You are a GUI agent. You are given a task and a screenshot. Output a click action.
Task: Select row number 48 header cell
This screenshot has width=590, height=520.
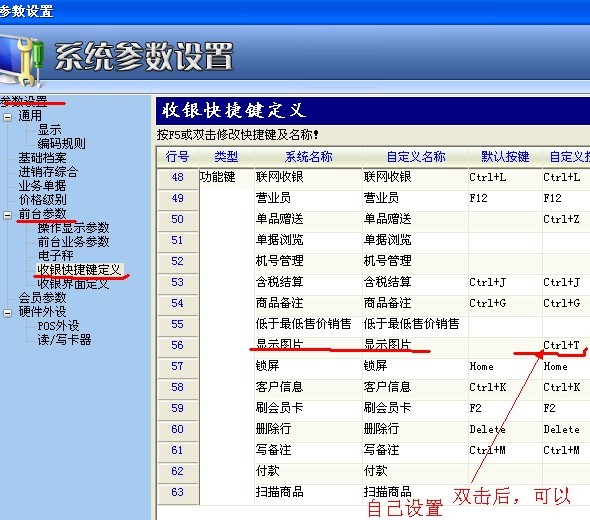click(178, 177)
